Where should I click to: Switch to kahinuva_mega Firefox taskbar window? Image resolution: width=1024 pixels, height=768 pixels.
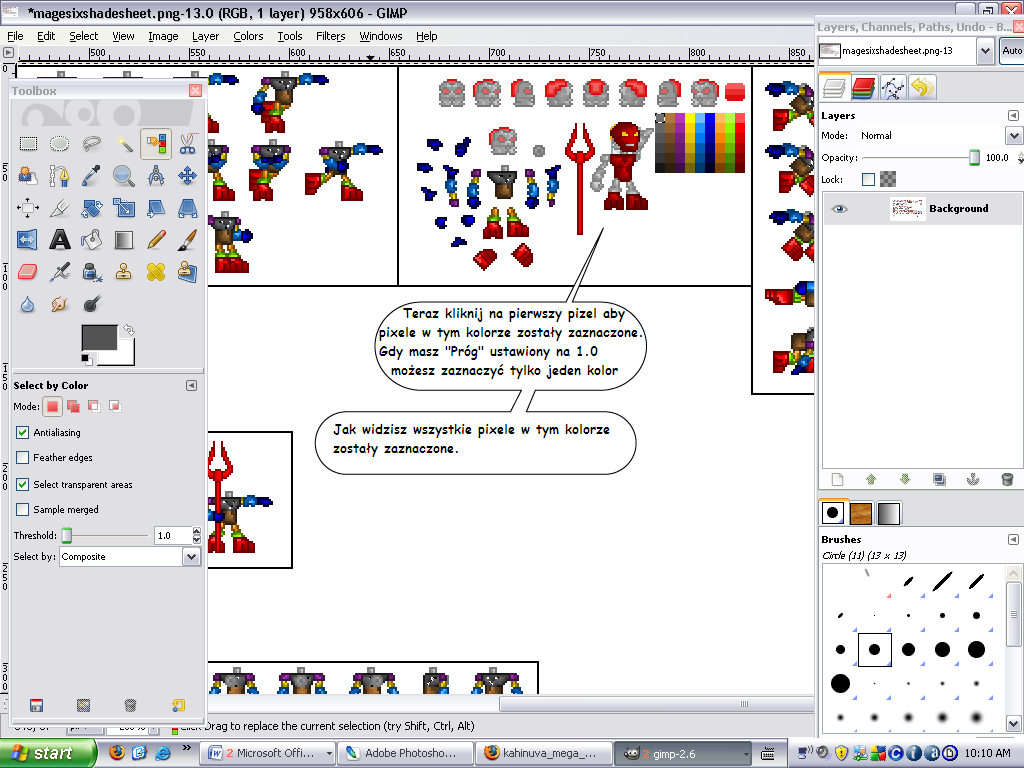545,754
